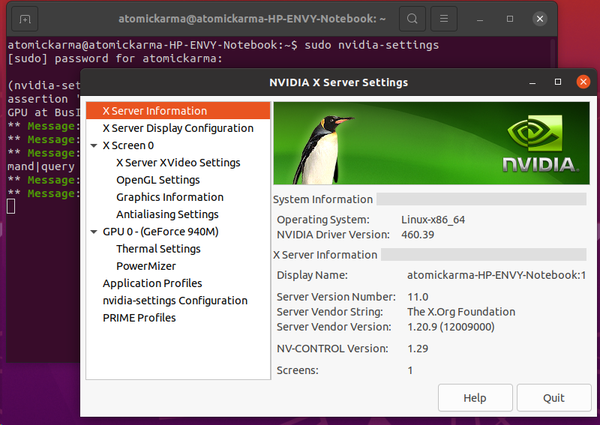Open X Server Display Configuration
The height and width of the screenshot is (425, 600).
(177, 128)
